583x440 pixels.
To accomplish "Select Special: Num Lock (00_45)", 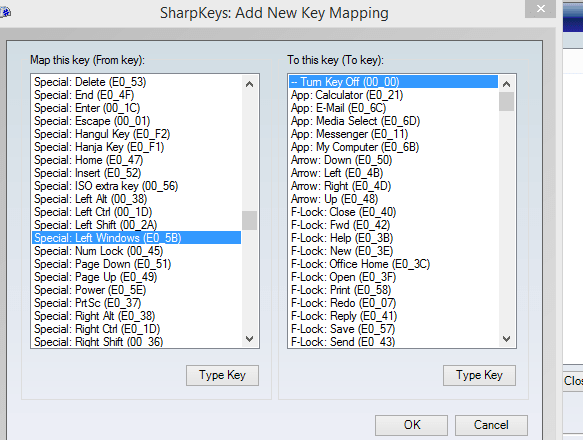I will (136, 251).
